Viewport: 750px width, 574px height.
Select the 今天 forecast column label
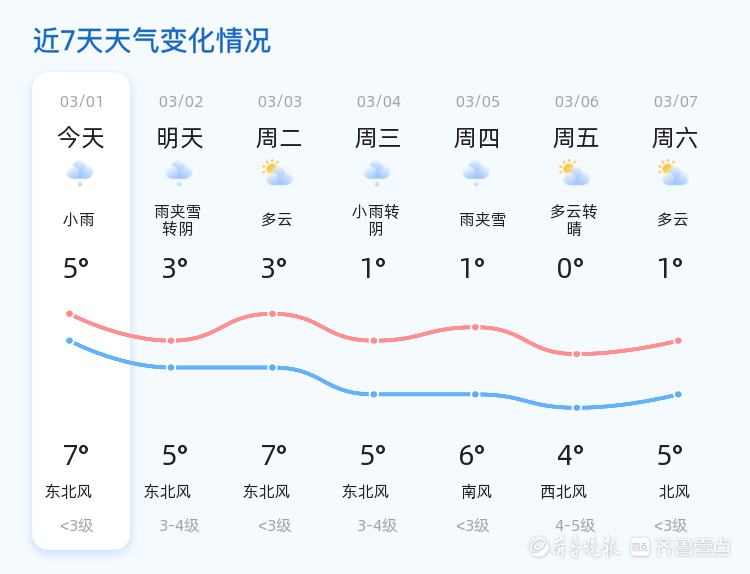81,137
